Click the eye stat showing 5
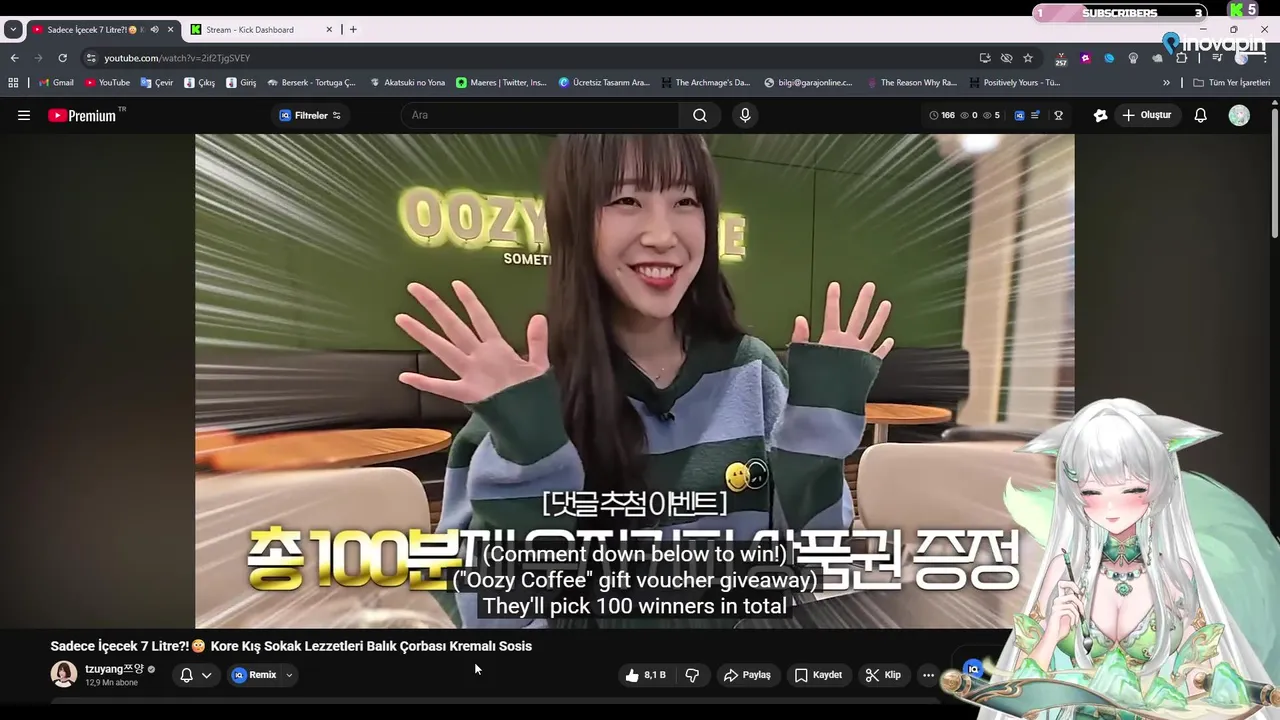The width and height of the screenshot is (1280, 720). coord(991,115)
